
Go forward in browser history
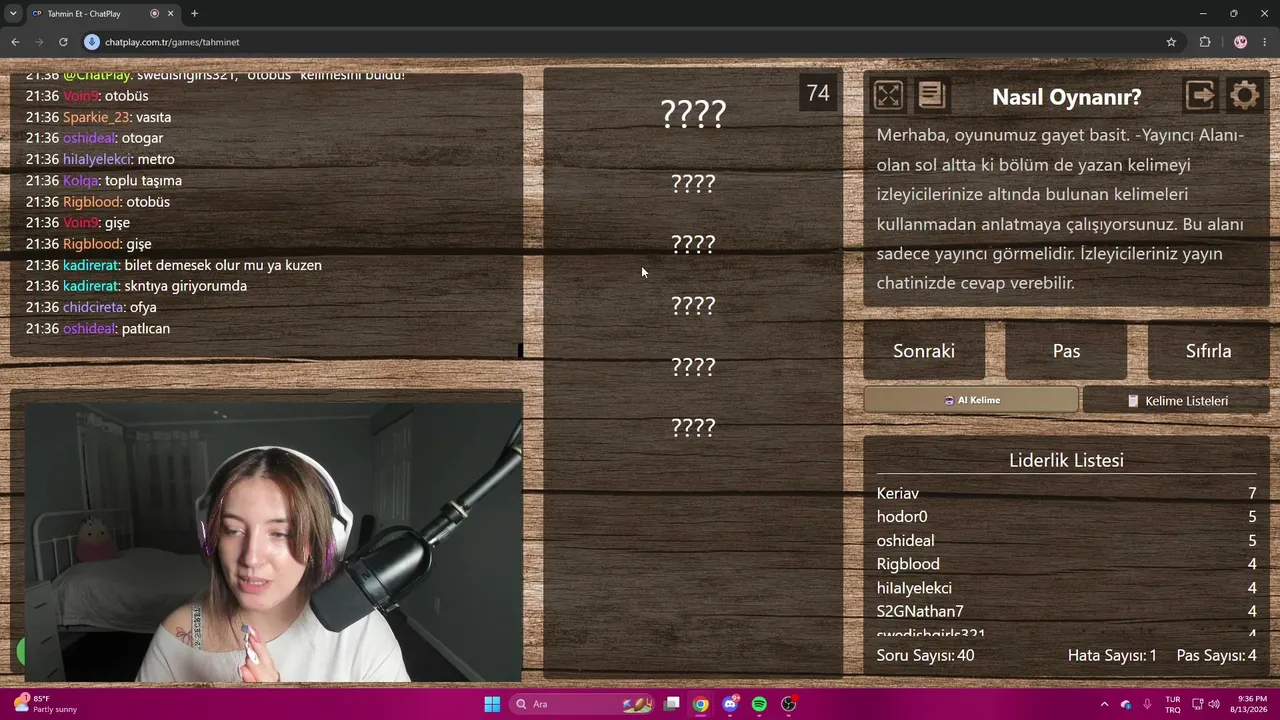[39, 42]
